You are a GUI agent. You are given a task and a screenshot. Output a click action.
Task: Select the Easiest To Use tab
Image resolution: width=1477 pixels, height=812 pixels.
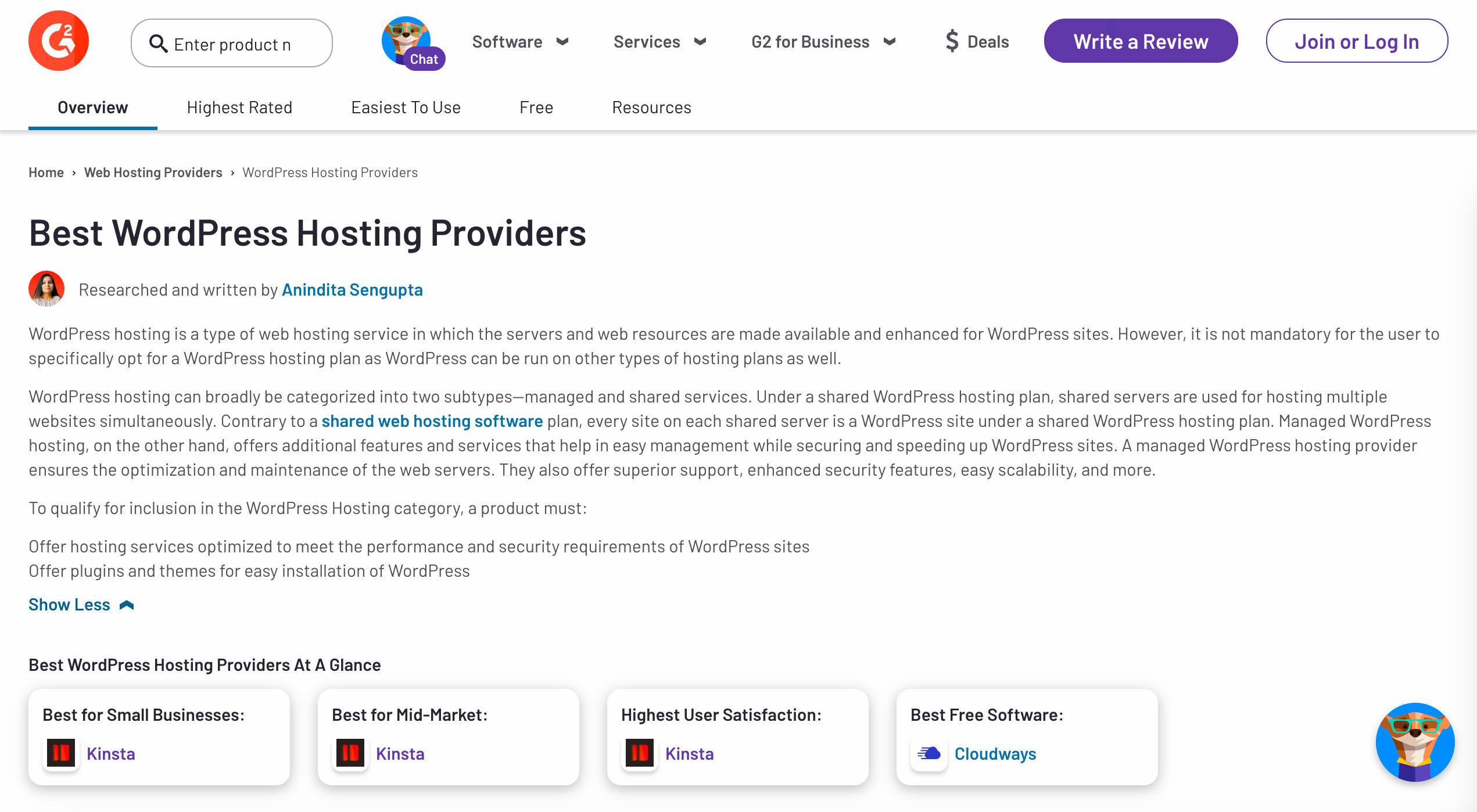point(406,107)
